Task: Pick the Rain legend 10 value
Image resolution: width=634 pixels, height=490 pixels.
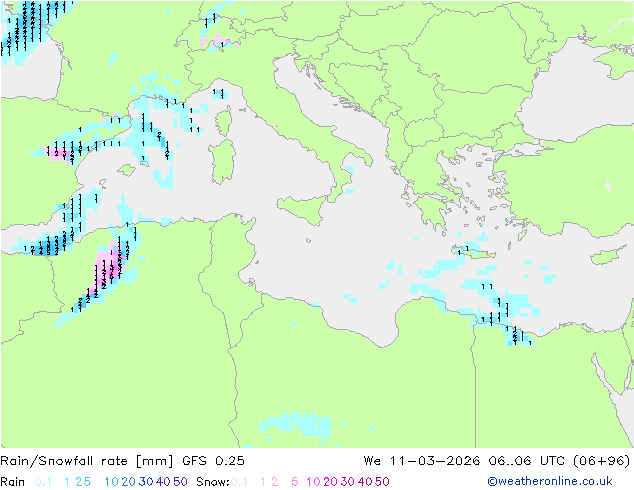Action: pyautogui.click(x=112, y=482)
